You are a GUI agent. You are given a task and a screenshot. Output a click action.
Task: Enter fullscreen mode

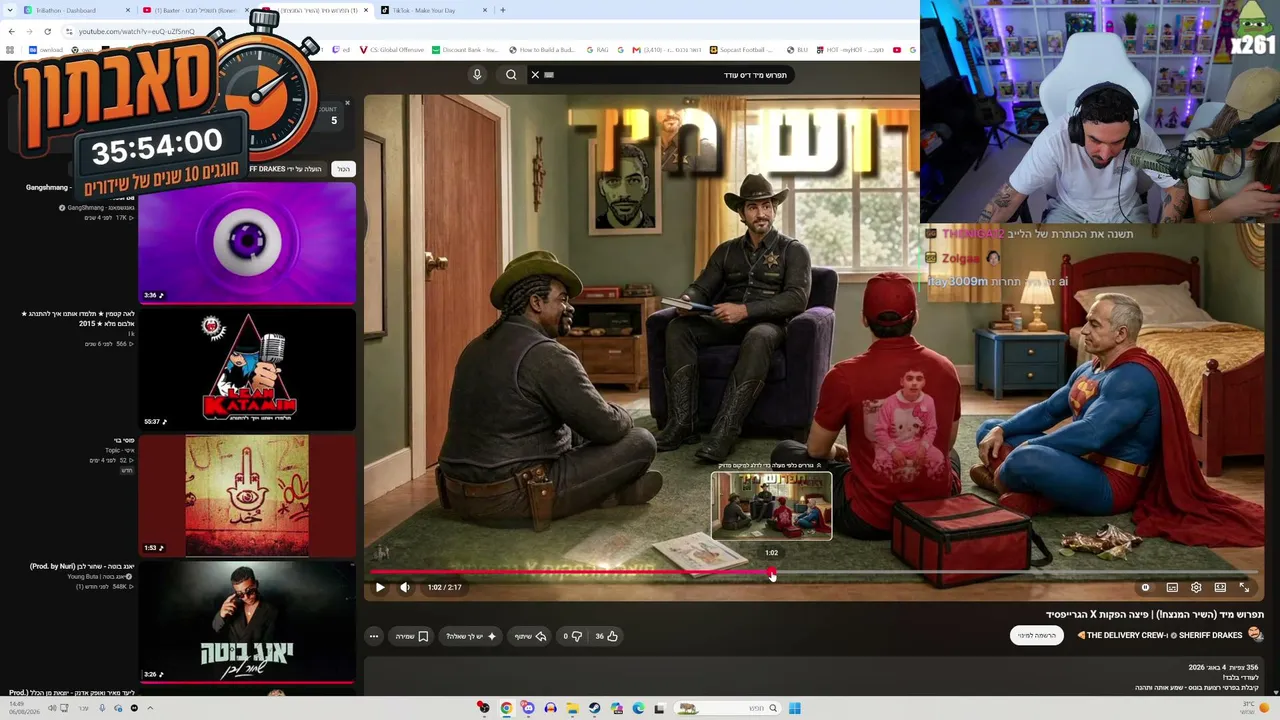click(x=1244, y=587)
